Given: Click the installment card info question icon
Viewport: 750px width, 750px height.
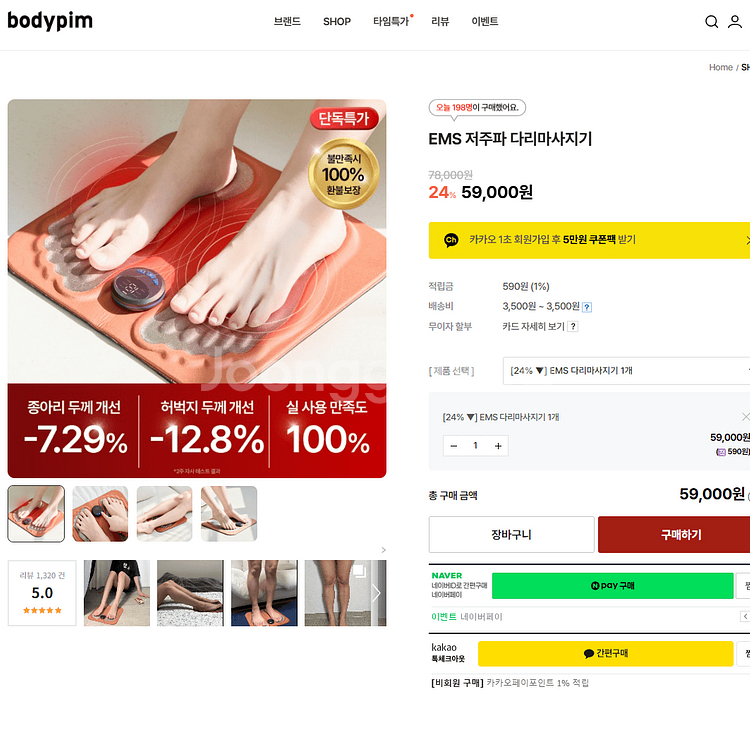Looking at the screenshot, I should (x=573, y=326).
